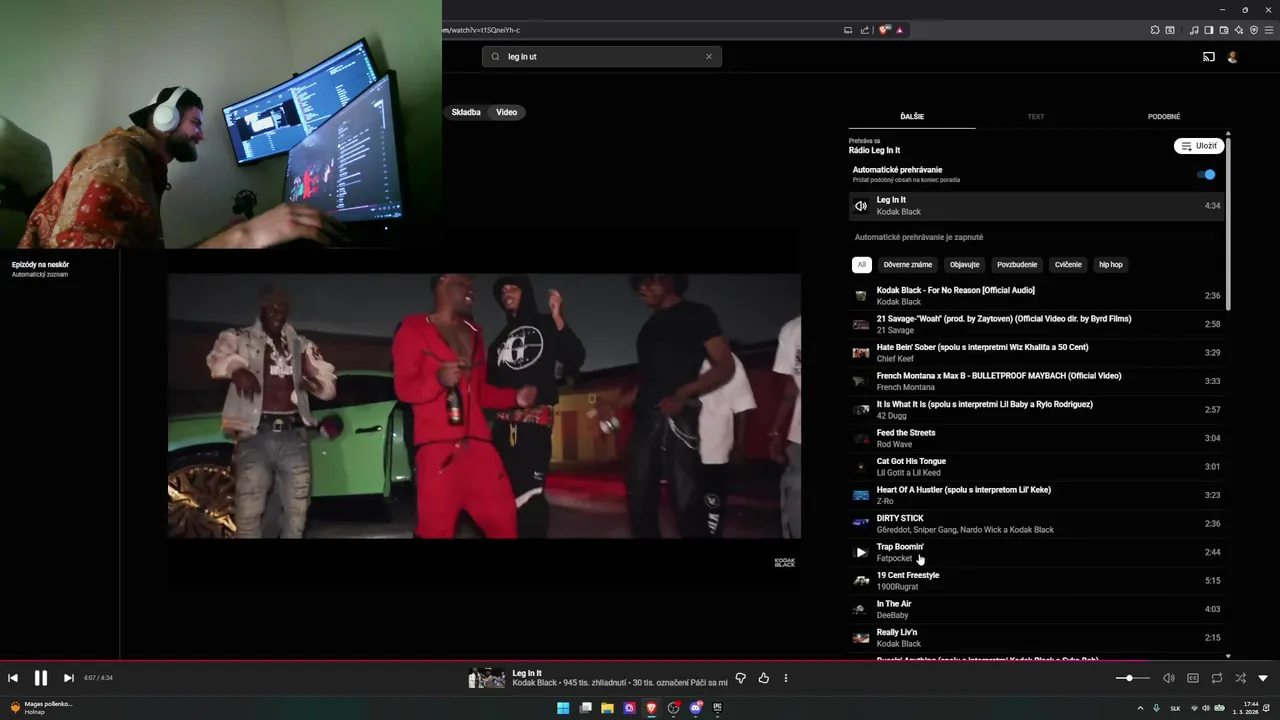This screenshot has height=720, width=1280.
Task: Click the Feed the Streets thumbnail
Action: point(861,438)
